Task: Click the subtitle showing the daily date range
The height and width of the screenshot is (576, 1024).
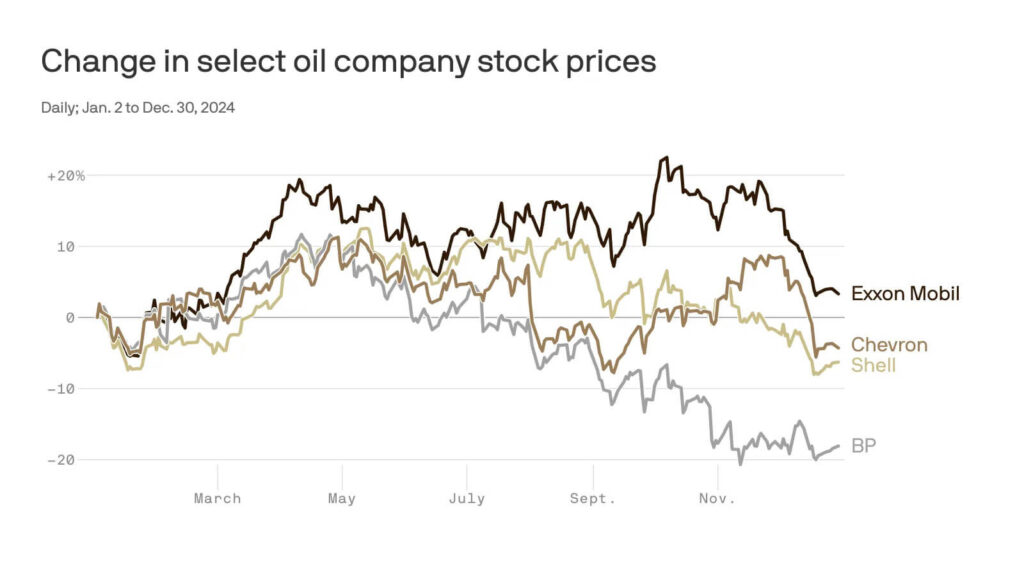Action: click(138, 108)
